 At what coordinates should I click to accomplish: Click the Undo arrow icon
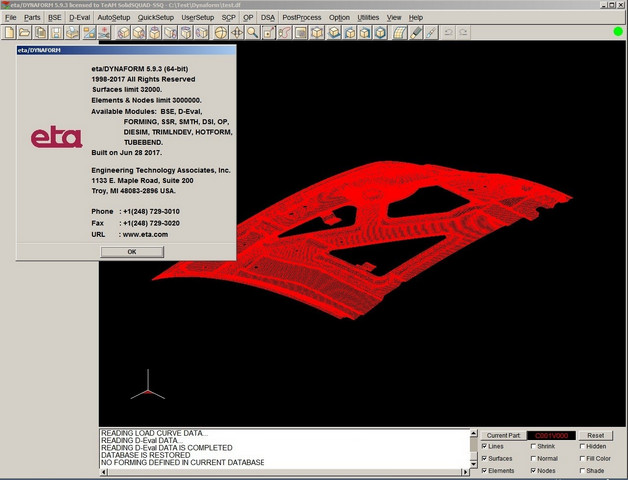tap(447, 33)
